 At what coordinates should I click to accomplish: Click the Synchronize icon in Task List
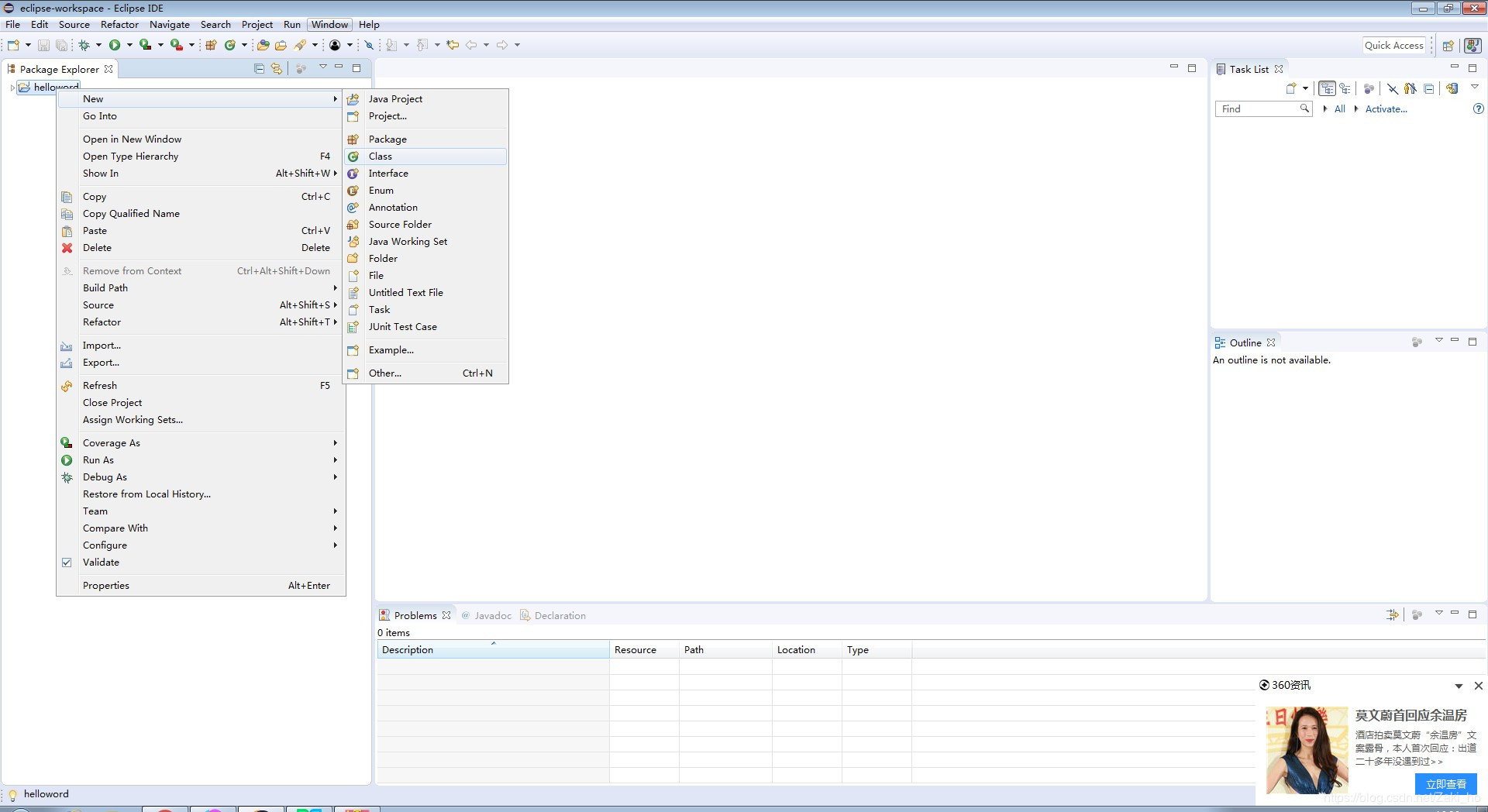[1452, 88]
